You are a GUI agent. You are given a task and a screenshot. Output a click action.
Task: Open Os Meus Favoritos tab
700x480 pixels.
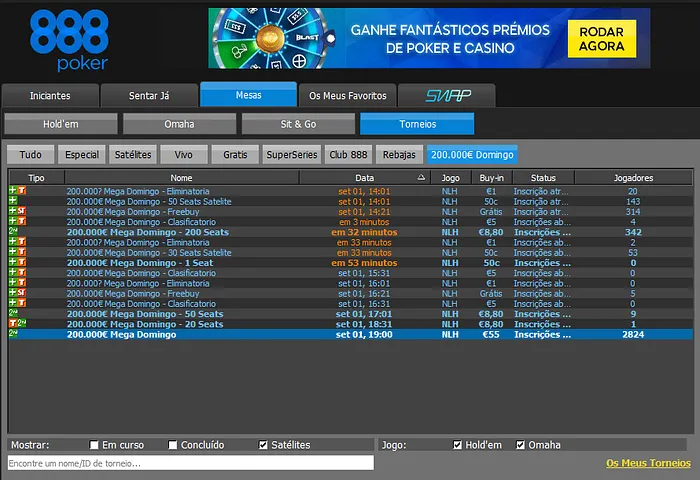tap(348, 96)
